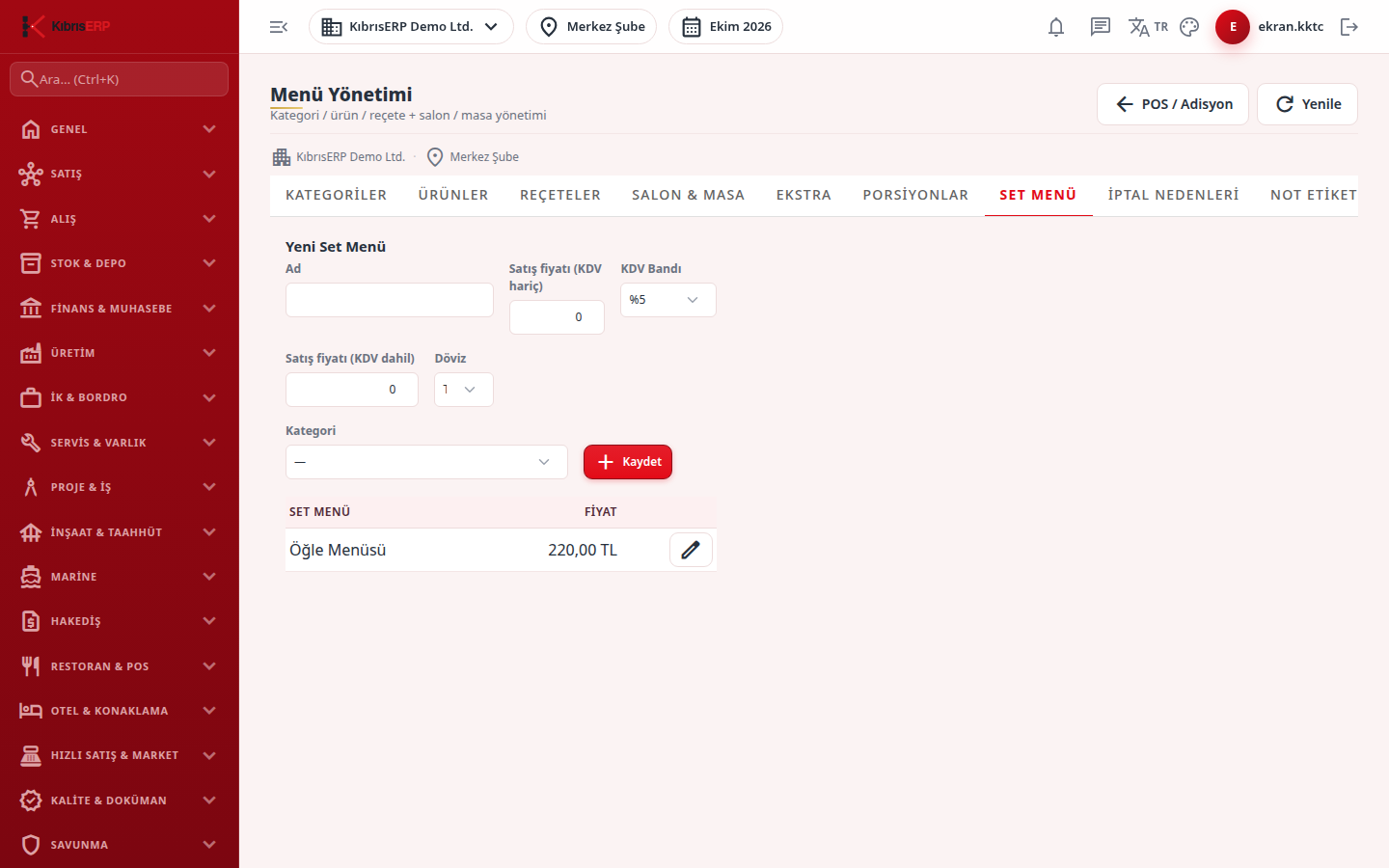Open the Kategori dropdown
Image resolution: width=1389 pixels, height=868 pixels.
pyautogui.click(x=426, y=462)
